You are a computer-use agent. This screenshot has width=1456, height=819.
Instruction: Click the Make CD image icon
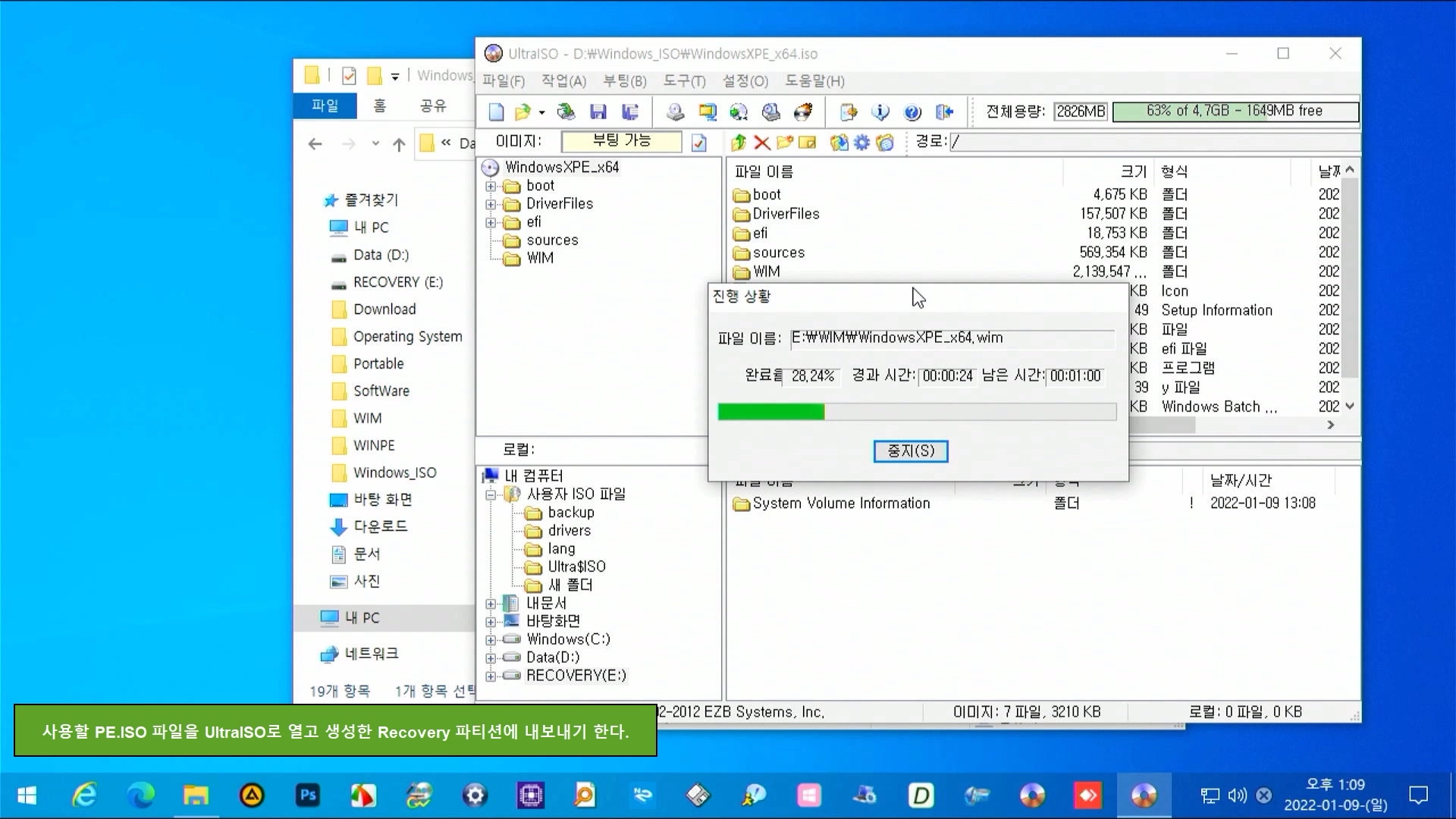(675, 112)
